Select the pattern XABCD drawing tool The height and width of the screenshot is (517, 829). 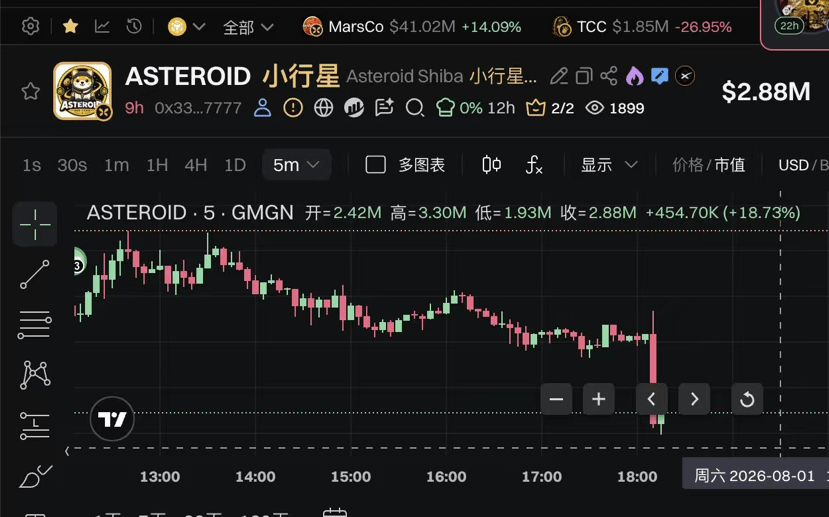(35, 375)
